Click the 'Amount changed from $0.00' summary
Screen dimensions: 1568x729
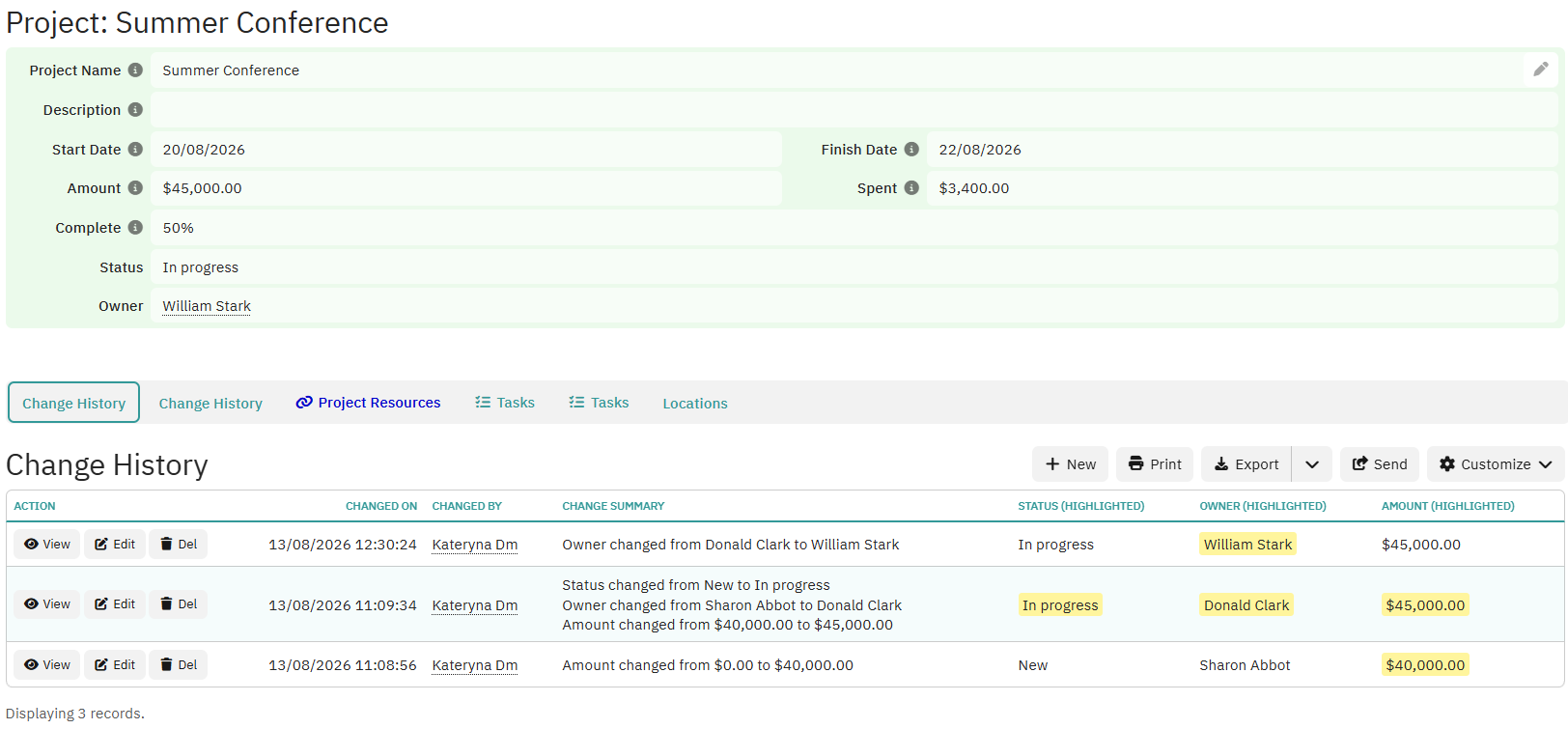tap(708, 665)
